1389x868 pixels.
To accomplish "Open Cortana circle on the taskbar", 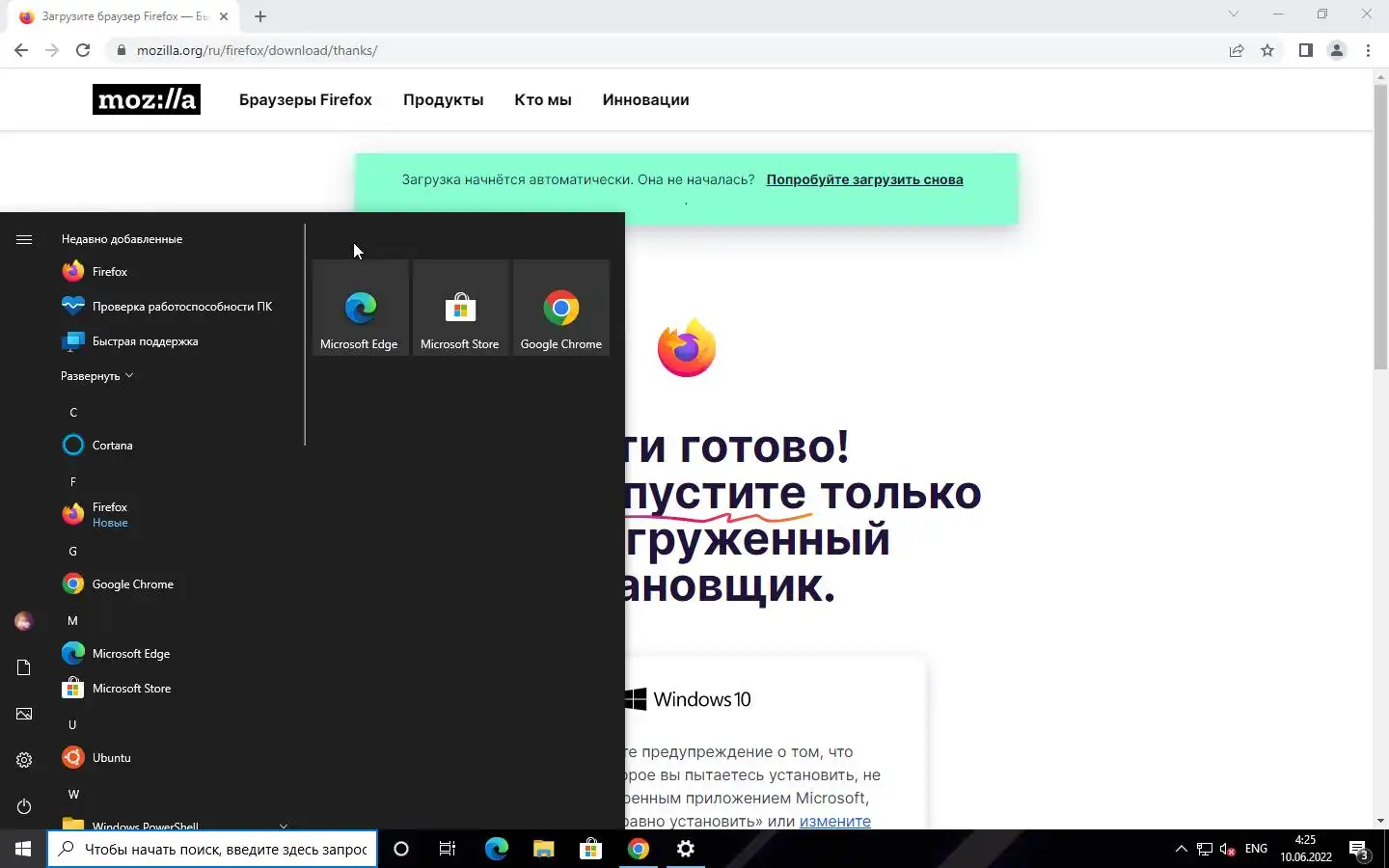I will click(x=401, y=849).
